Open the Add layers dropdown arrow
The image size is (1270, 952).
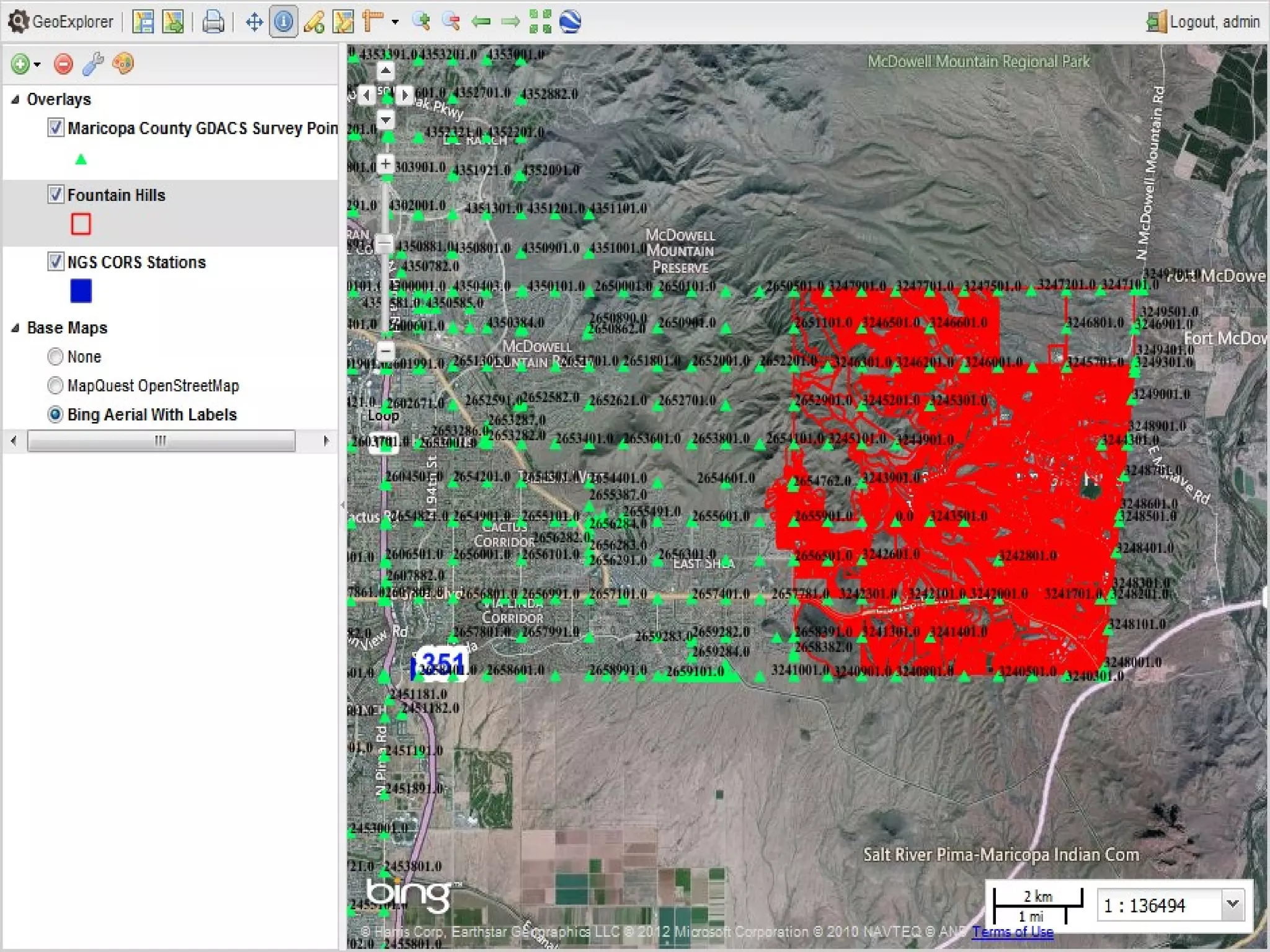pos(37,64)
